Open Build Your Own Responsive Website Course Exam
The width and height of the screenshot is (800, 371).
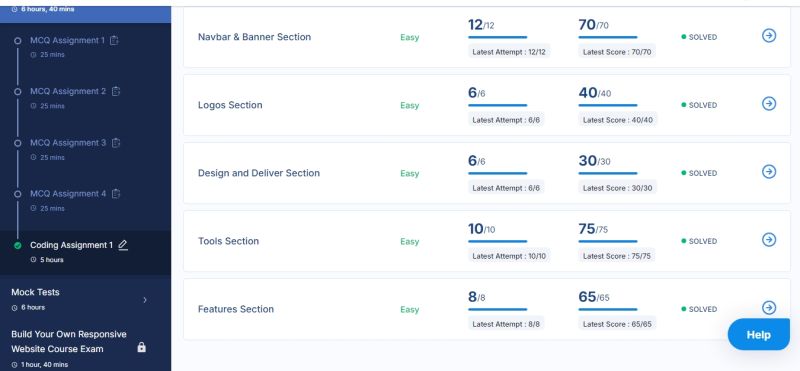pyautogui.click(x=69, y=341)
